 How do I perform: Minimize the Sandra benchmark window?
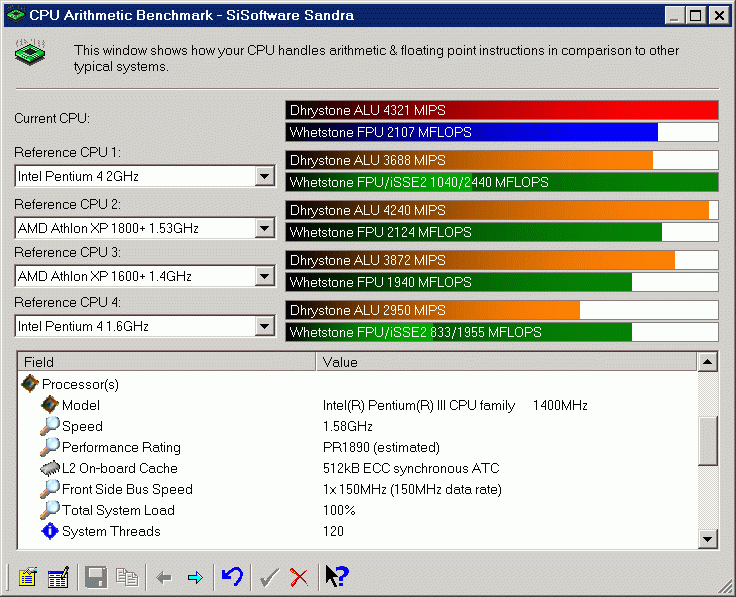675,15
